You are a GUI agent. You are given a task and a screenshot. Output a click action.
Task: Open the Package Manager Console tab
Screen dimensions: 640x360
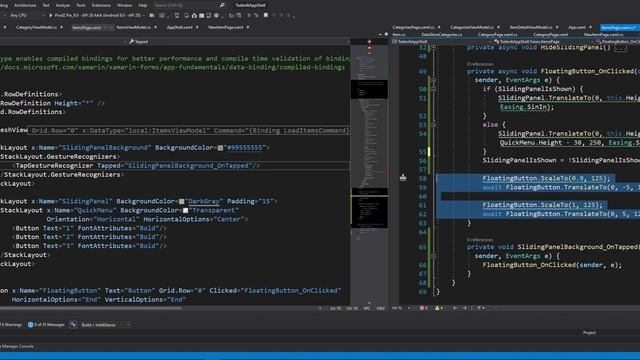click(x=17, y=346)
